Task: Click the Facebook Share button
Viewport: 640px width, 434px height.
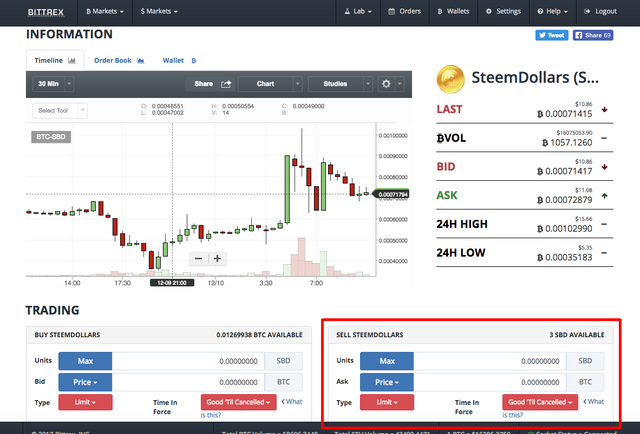Action: tap(593, 35)
